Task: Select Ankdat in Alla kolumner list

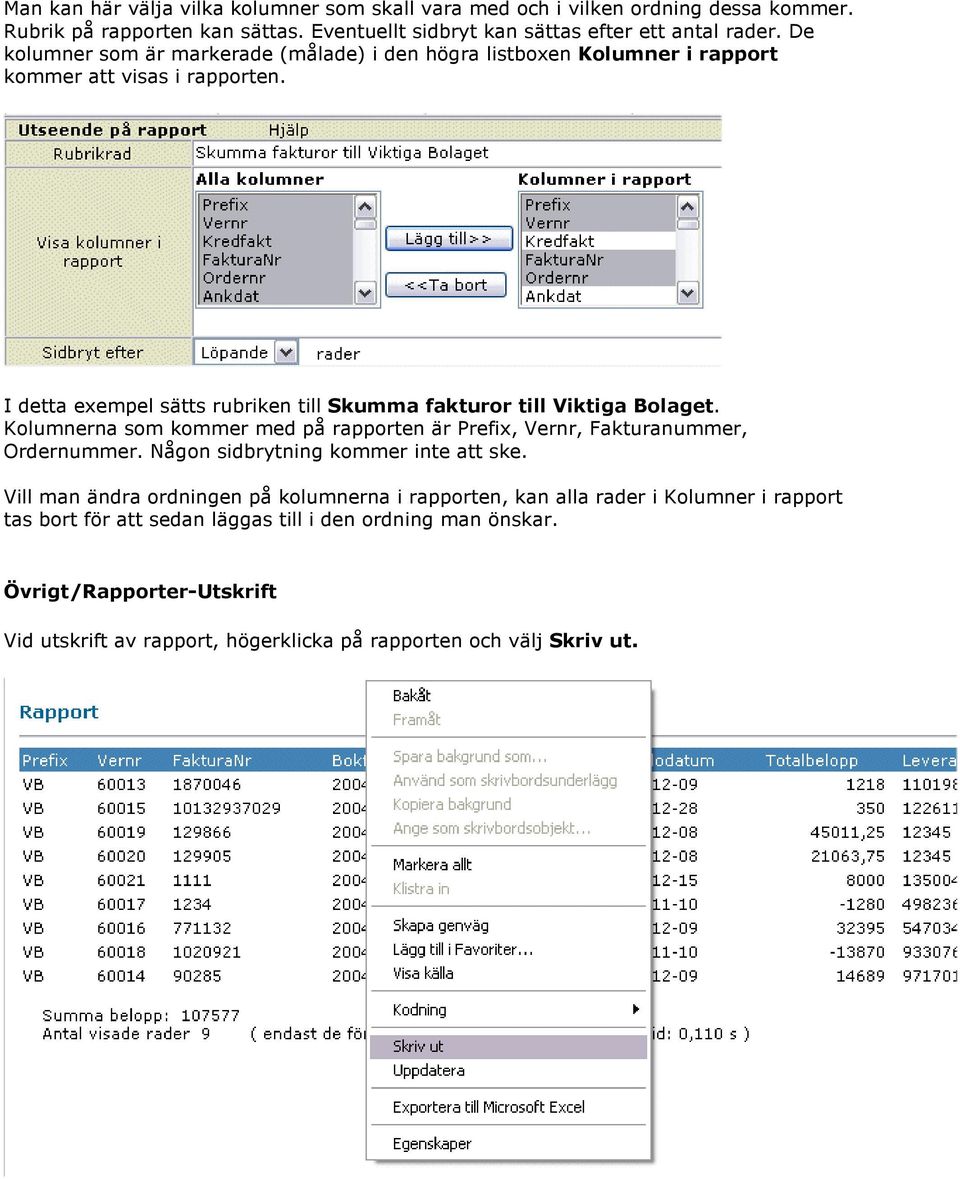Action: pyautogui.click(x=277, y=296)
